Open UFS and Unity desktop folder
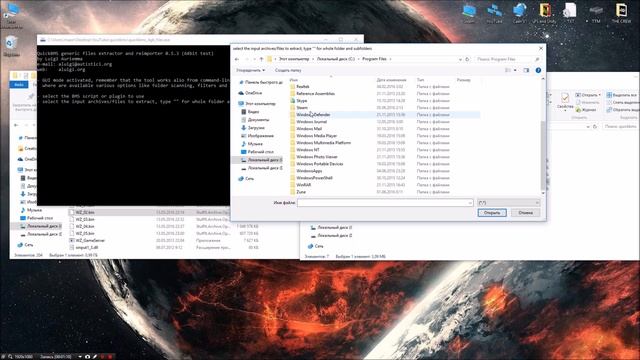Image resolution: width=640 pixels, height=360 pixels. click(x=544, y=13)
